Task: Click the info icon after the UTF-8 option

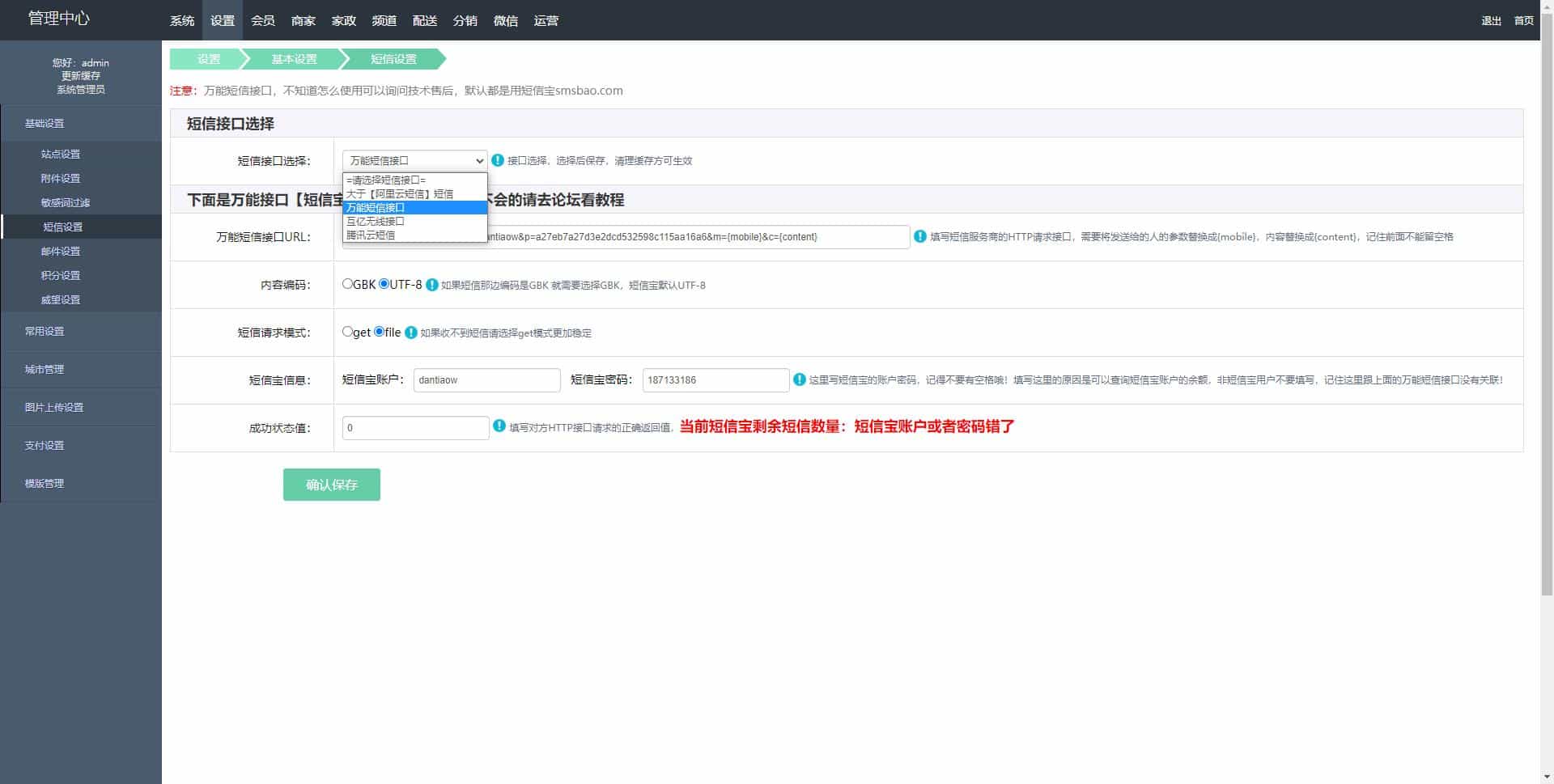Action: tap(432, 285)
